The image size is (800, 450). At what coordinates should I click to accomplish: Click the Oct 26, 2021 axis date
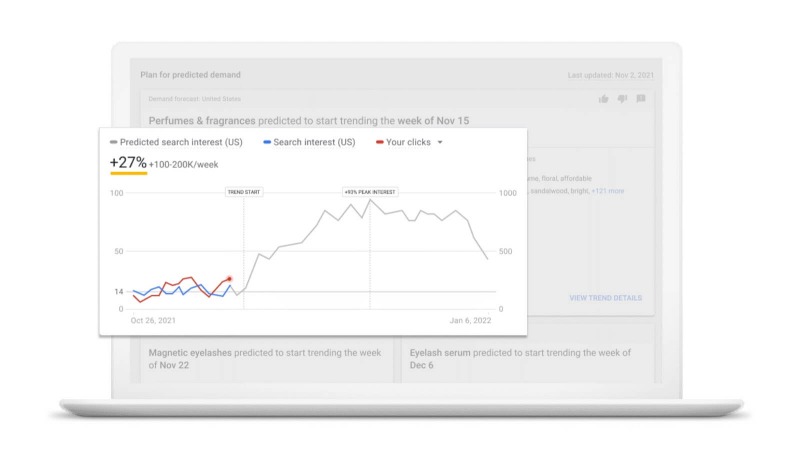[153, 320]
